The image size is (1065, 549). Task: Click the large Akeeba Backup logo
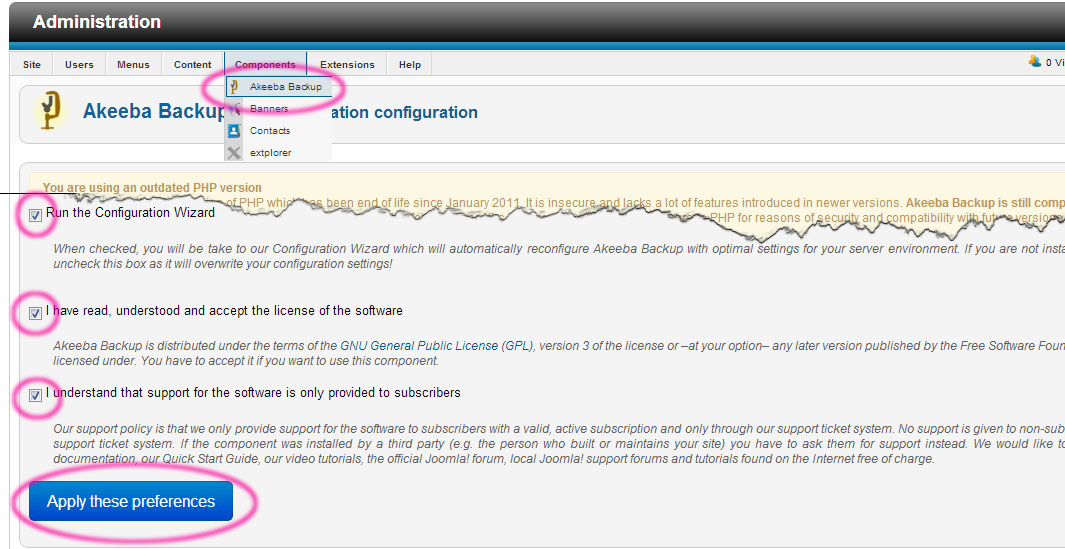point(47,111)
